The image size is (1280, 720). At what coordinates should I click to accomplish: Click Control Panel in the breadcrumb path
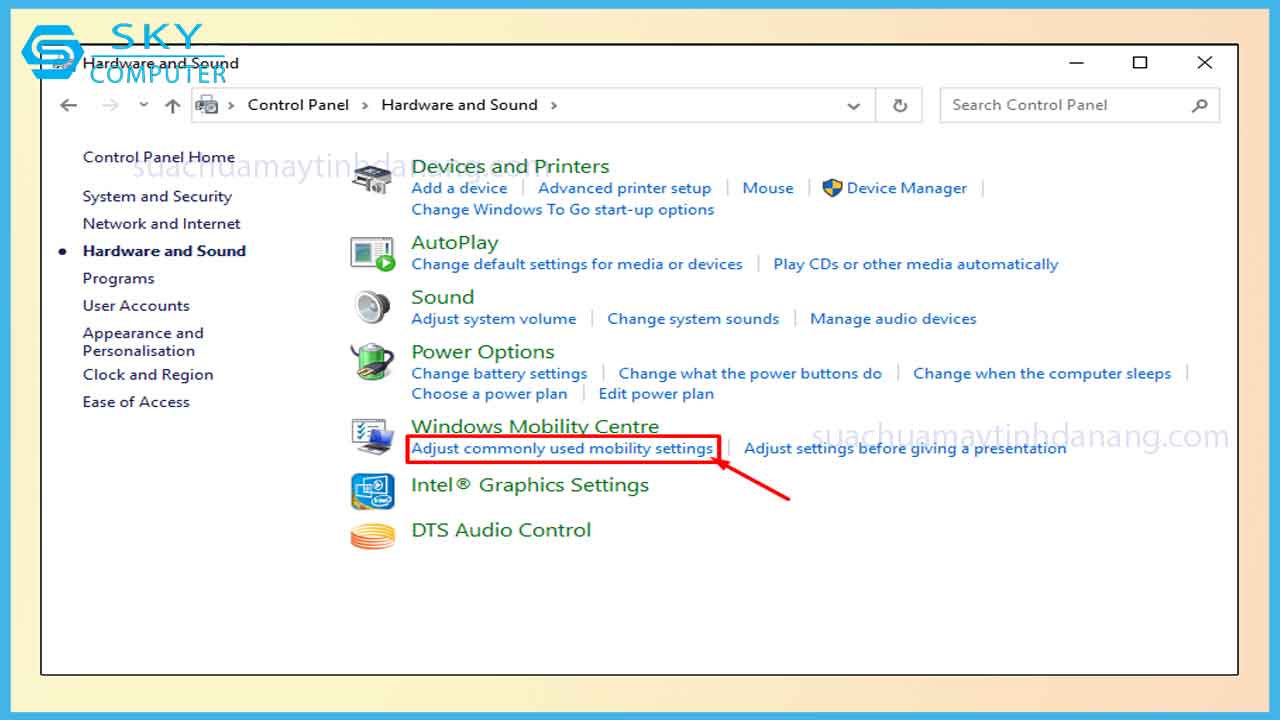[x=298, y=105]
